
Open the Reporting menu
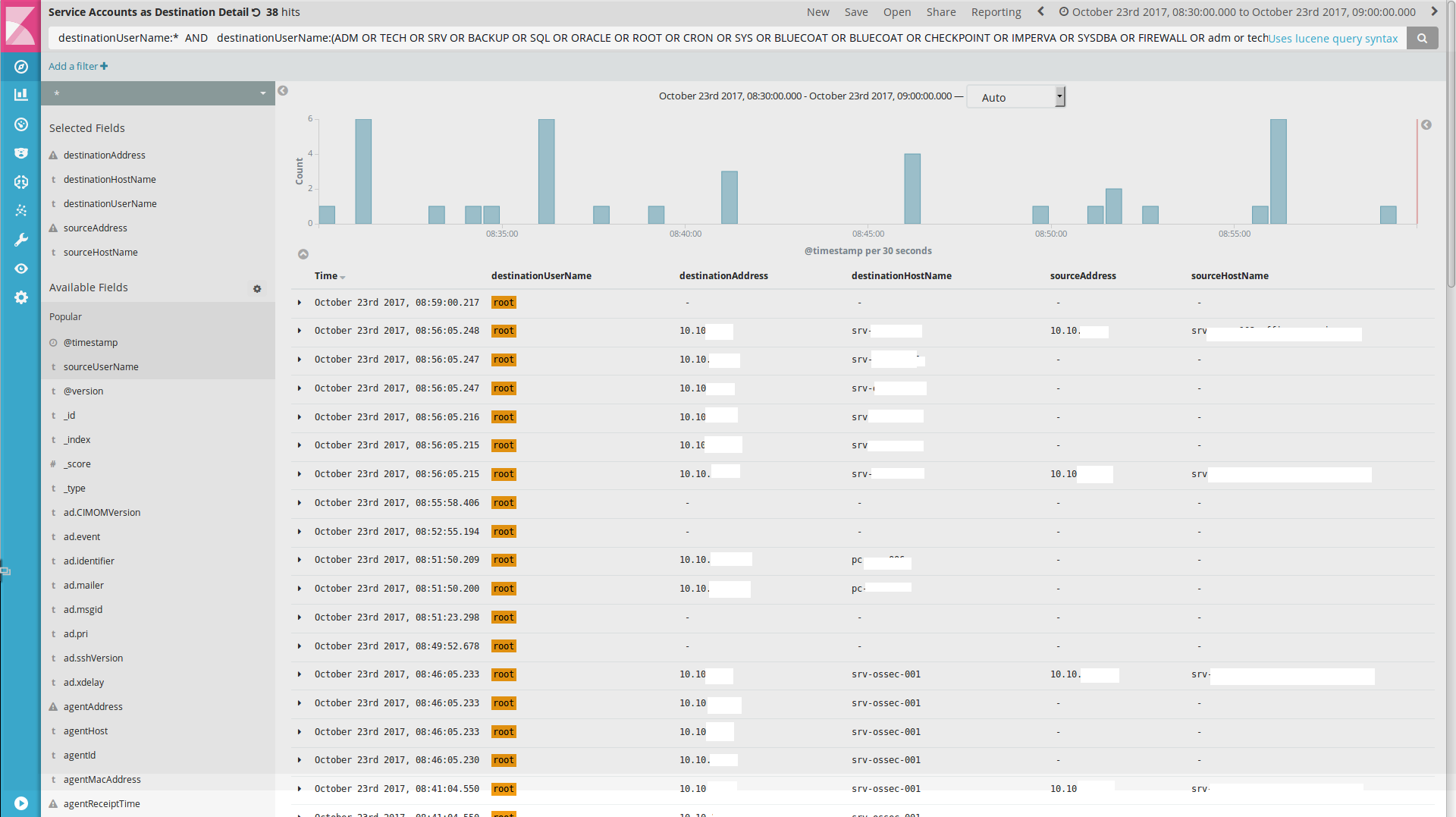(x=996, y=12)
